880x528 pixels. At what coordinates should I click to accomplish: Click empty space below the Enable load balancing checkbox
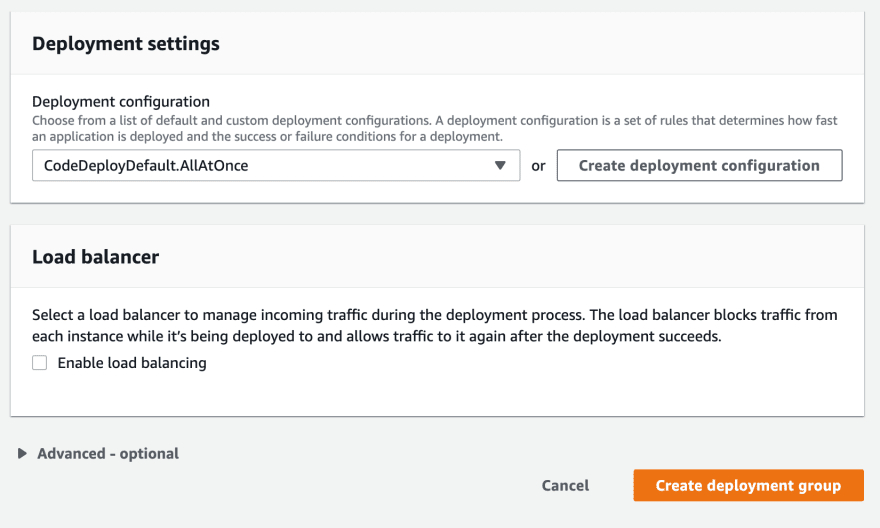coord(438,394)
